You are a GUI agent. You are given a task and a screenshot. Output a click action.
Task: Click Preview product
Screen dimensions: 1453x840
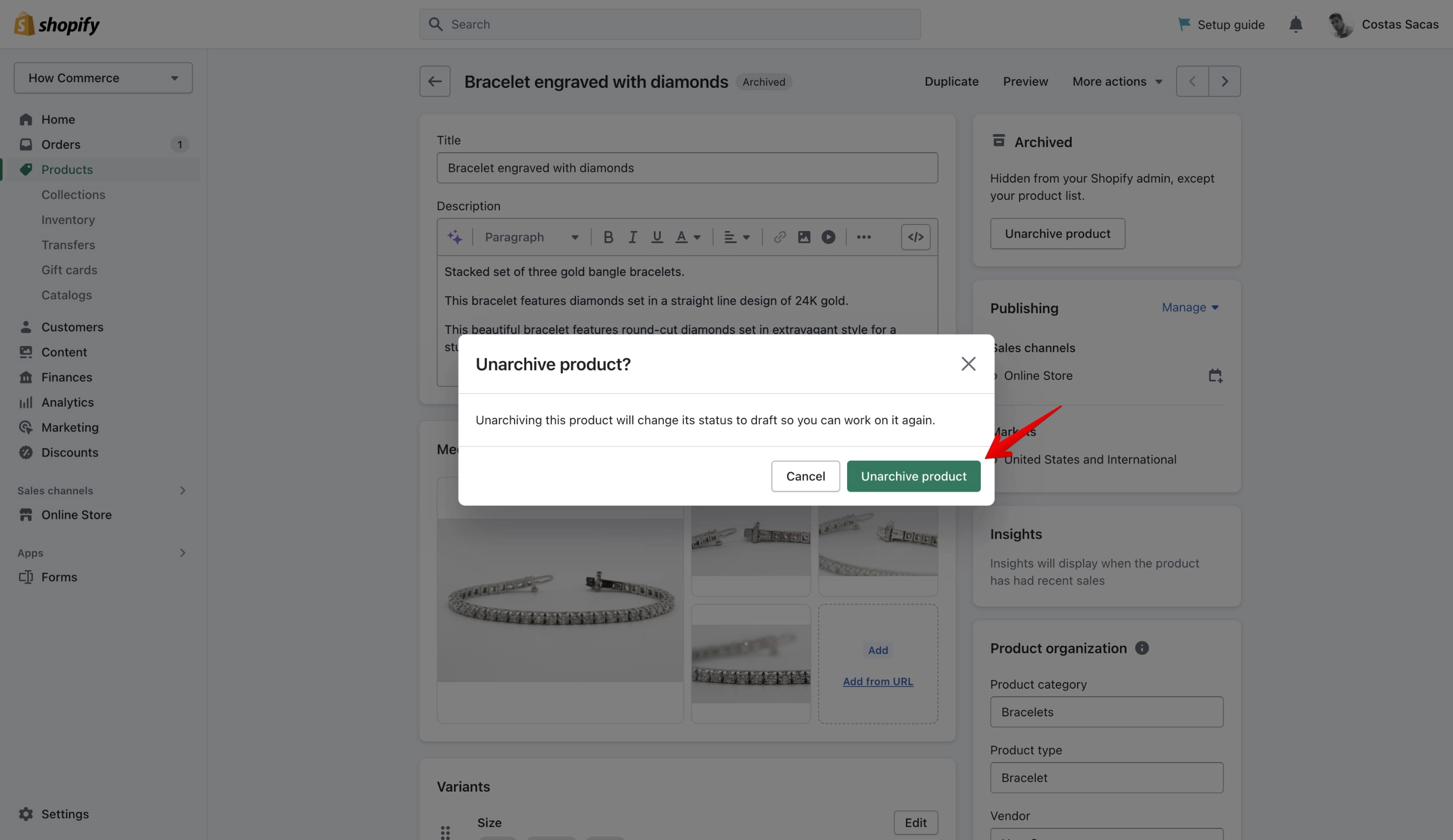1025,81
